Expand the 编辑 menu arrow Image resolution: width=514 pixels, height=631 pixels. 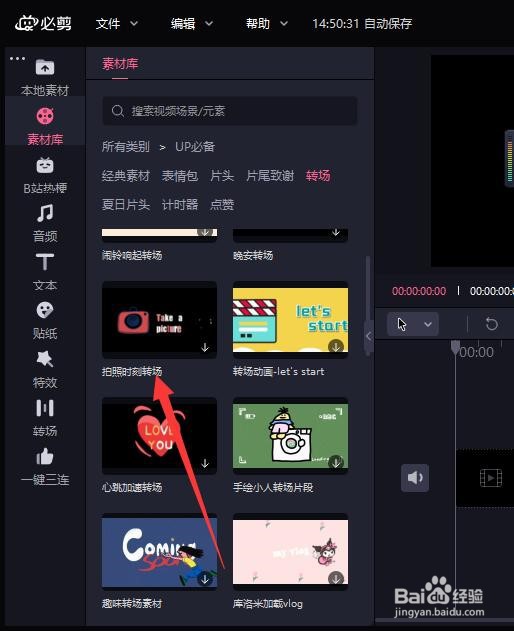[x=208, y=24]
